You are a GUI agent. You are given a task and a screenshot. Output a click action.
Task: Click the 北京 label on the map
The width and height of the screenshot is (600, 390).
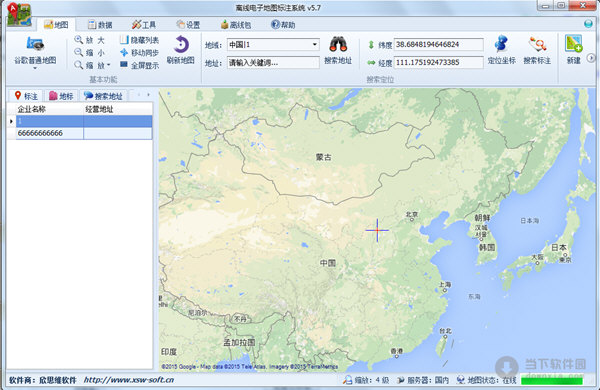tap(412, 214)
